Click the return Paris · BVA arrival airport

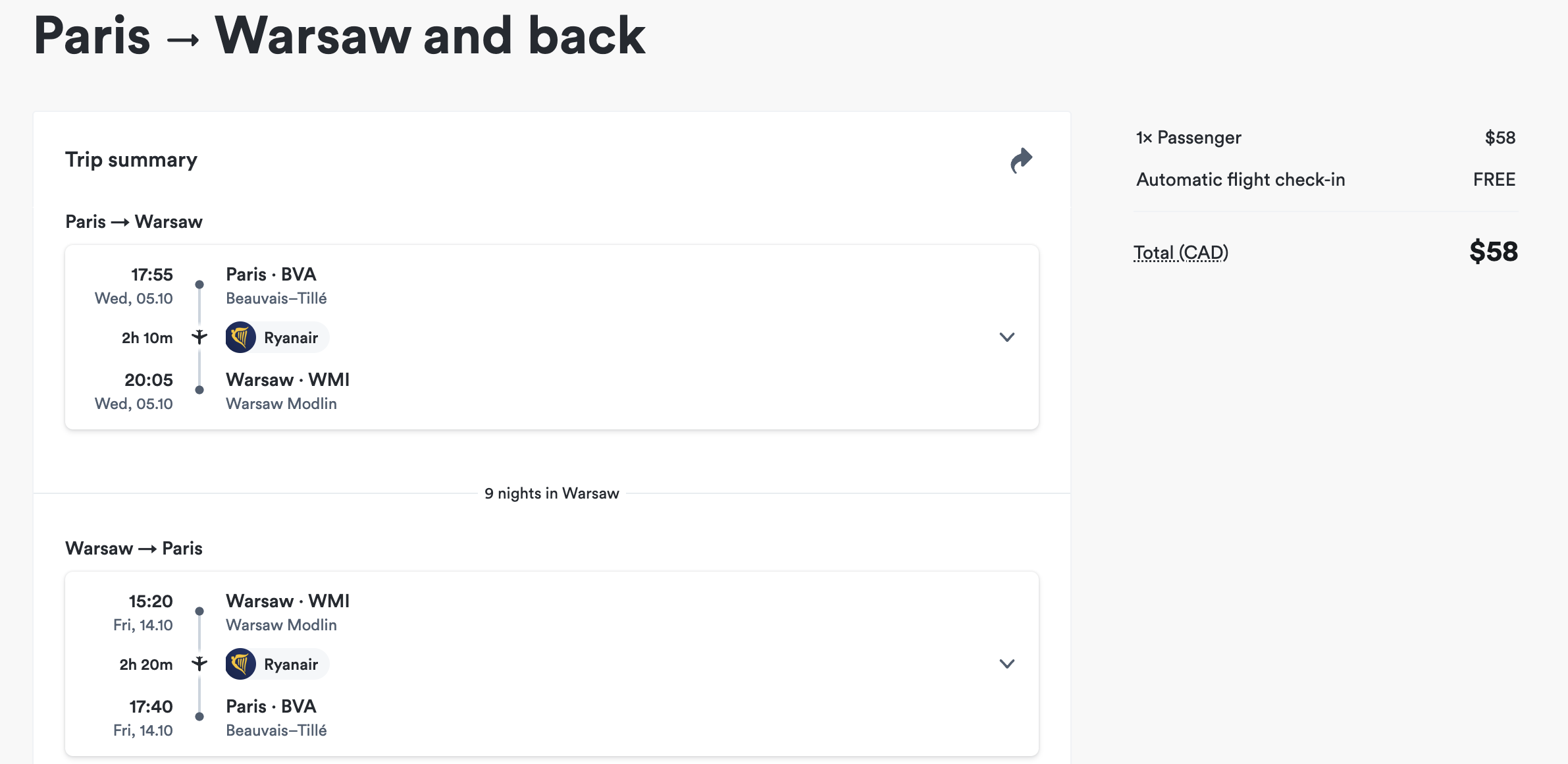click(271, 706)
